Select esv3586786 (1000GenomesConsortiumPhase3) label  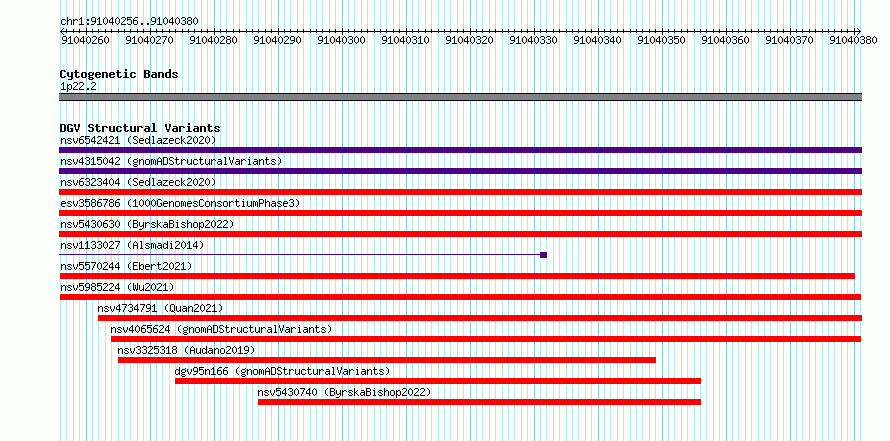[180, 203]
